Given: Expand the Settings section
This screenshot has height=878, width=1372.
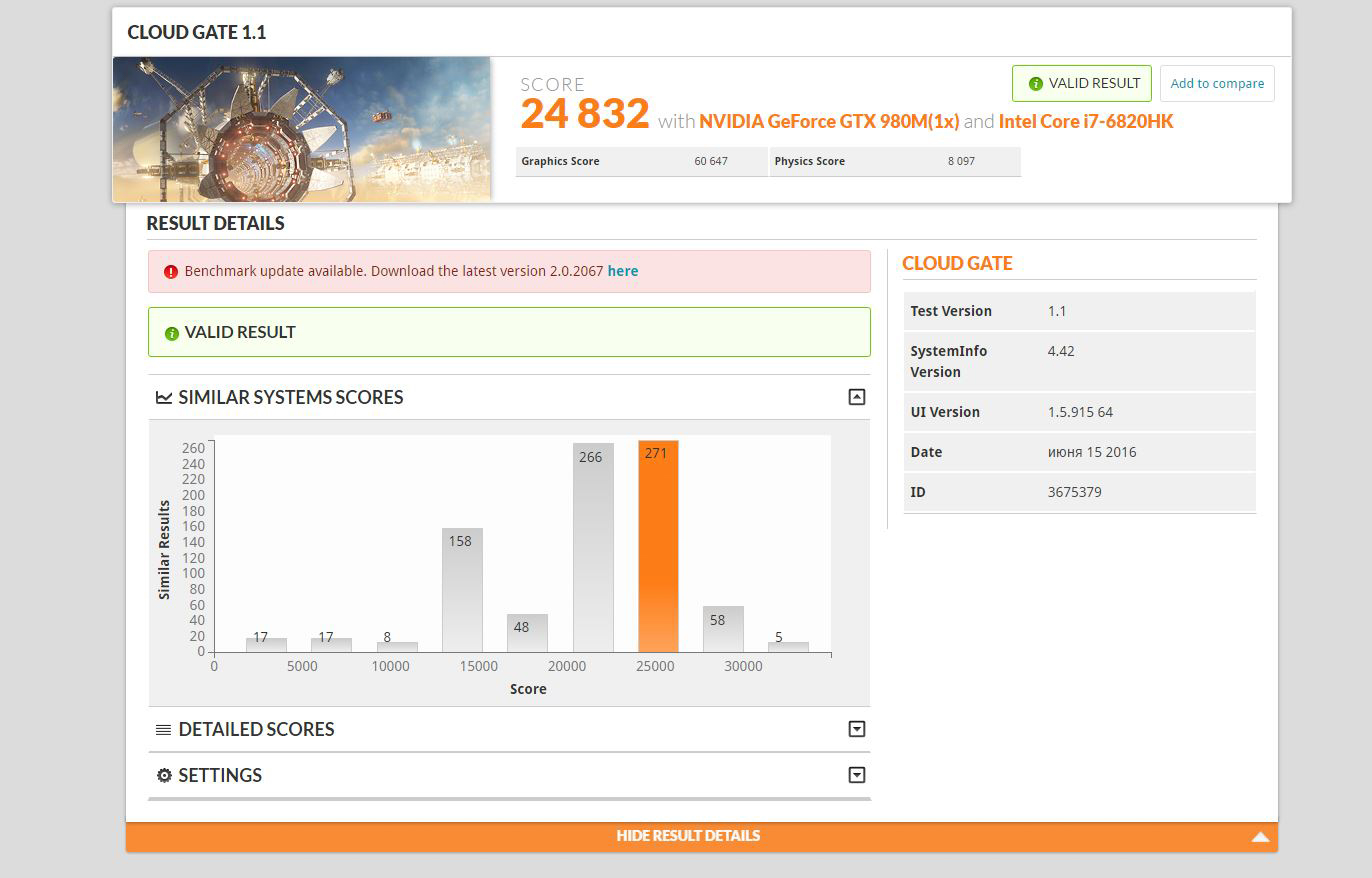Looking at the screenshot, I should point(856,775).
